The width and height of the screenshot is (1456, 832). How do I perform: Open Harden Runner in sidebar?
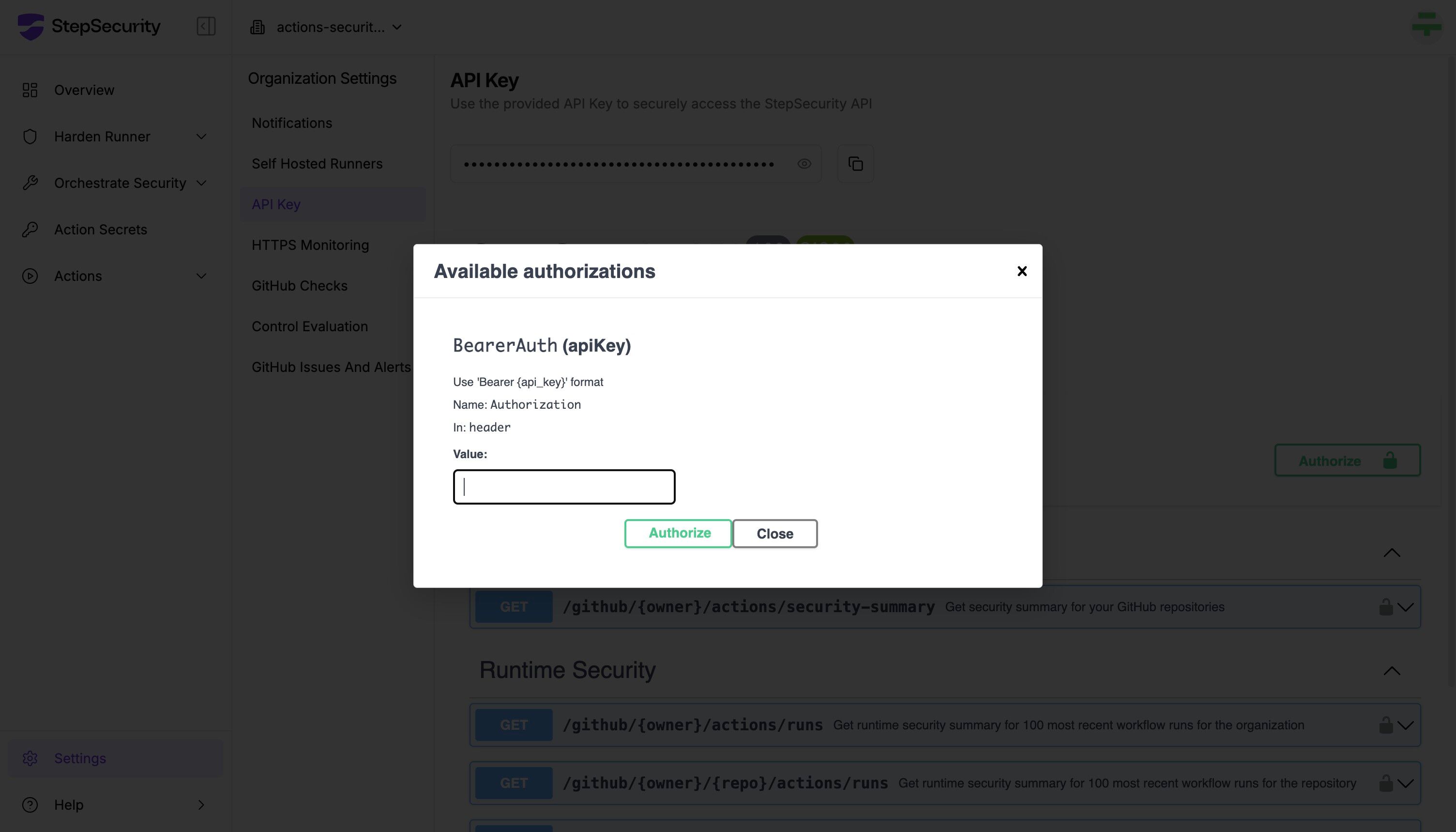[102, 137]
